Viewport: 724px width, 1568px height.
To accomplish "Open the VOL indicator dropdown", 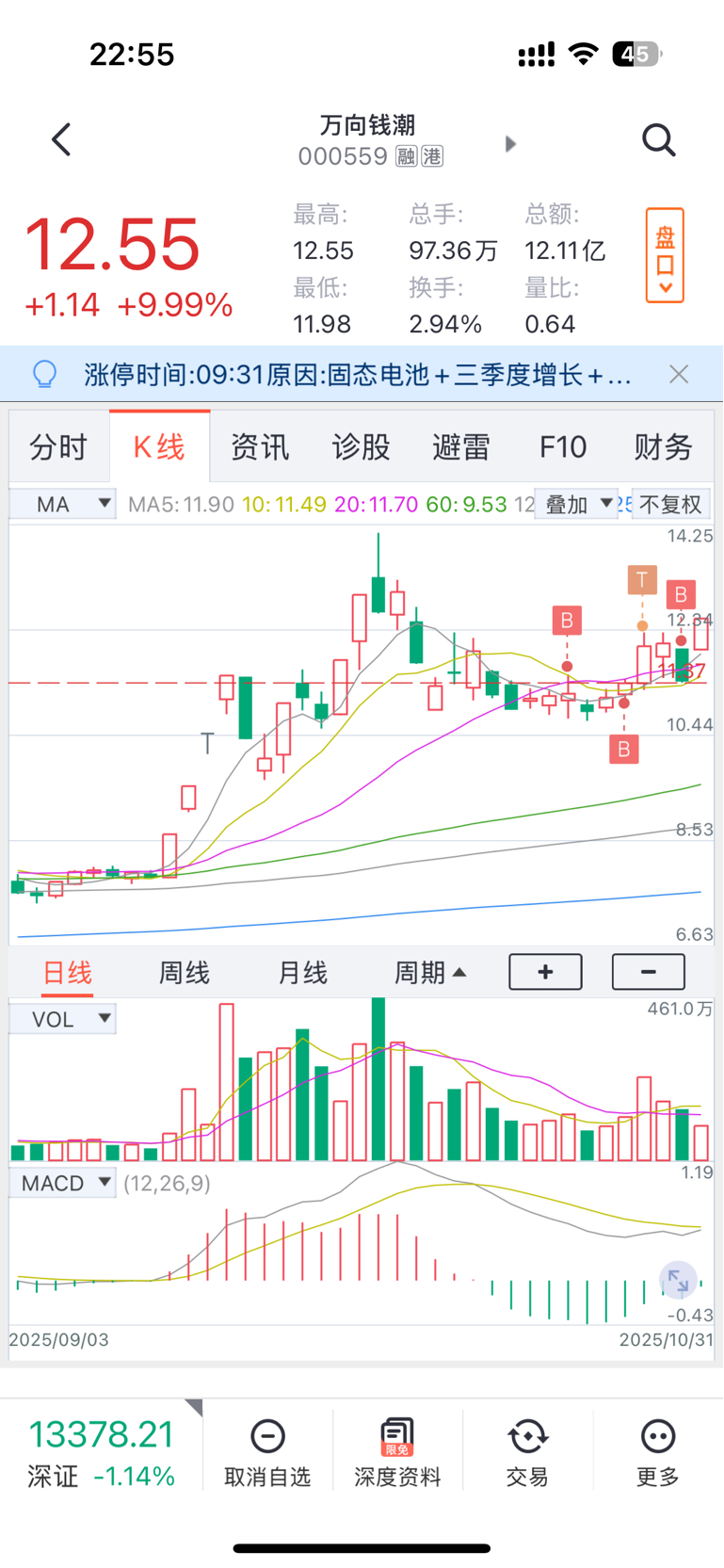I will coord(63,1019).
